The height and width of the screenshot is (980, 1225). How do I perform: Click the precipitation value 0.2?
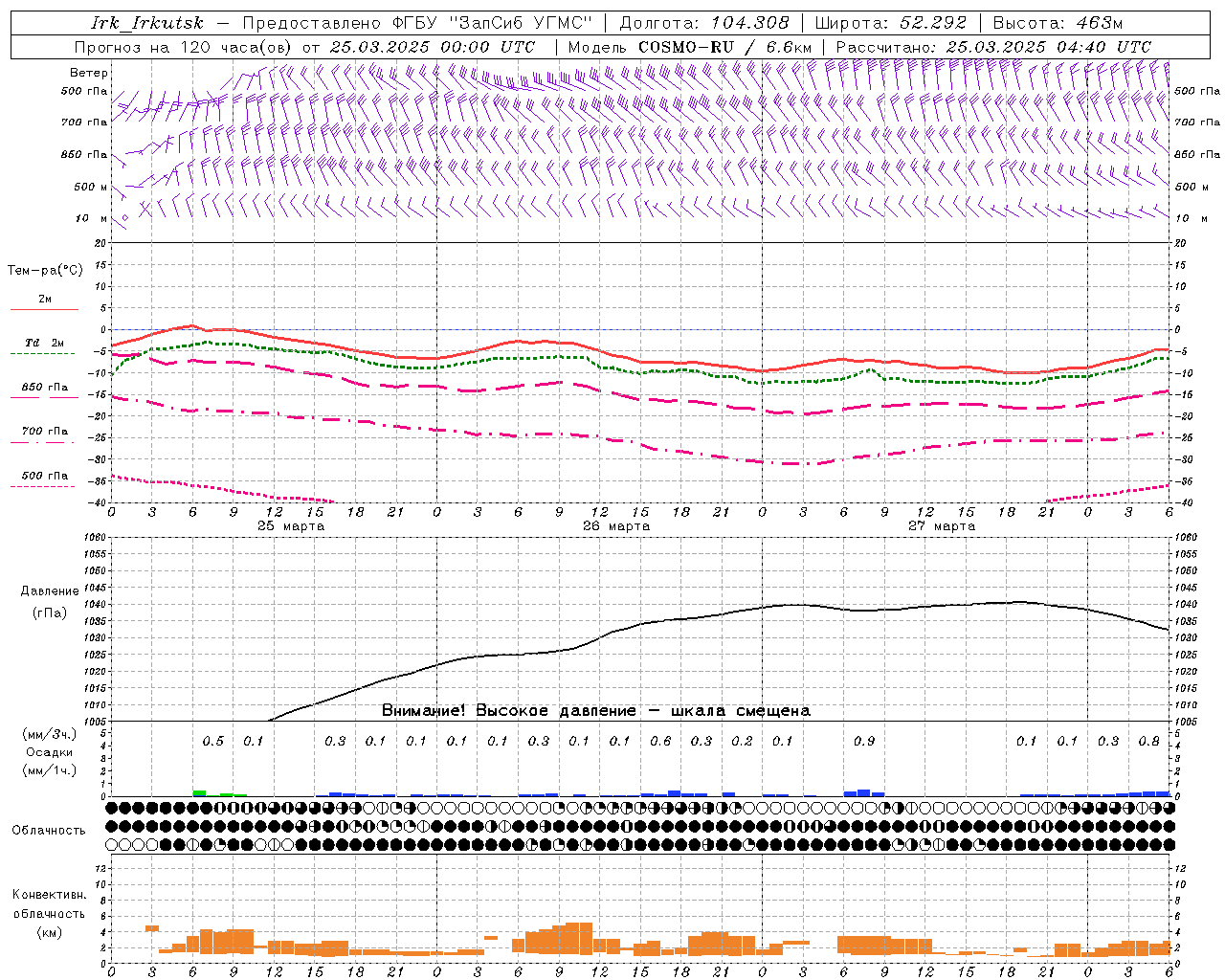coord(742,741)
